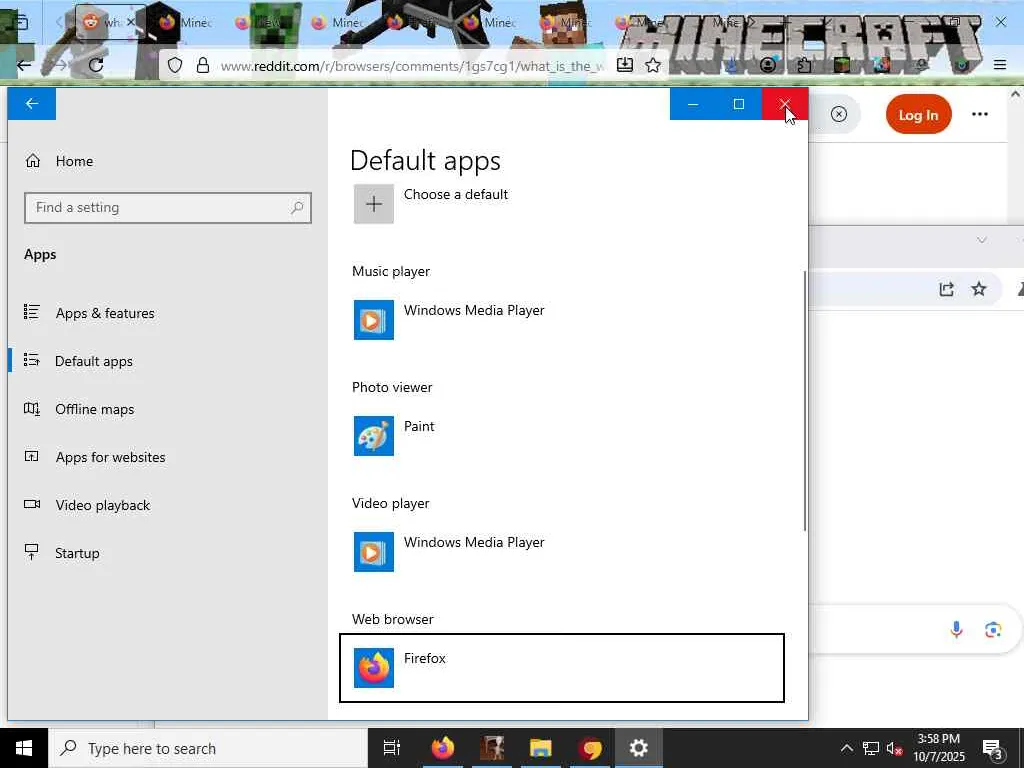Click the Settings window vertical scrollbar
The image size is (1024, 768).
pos(805,401)
